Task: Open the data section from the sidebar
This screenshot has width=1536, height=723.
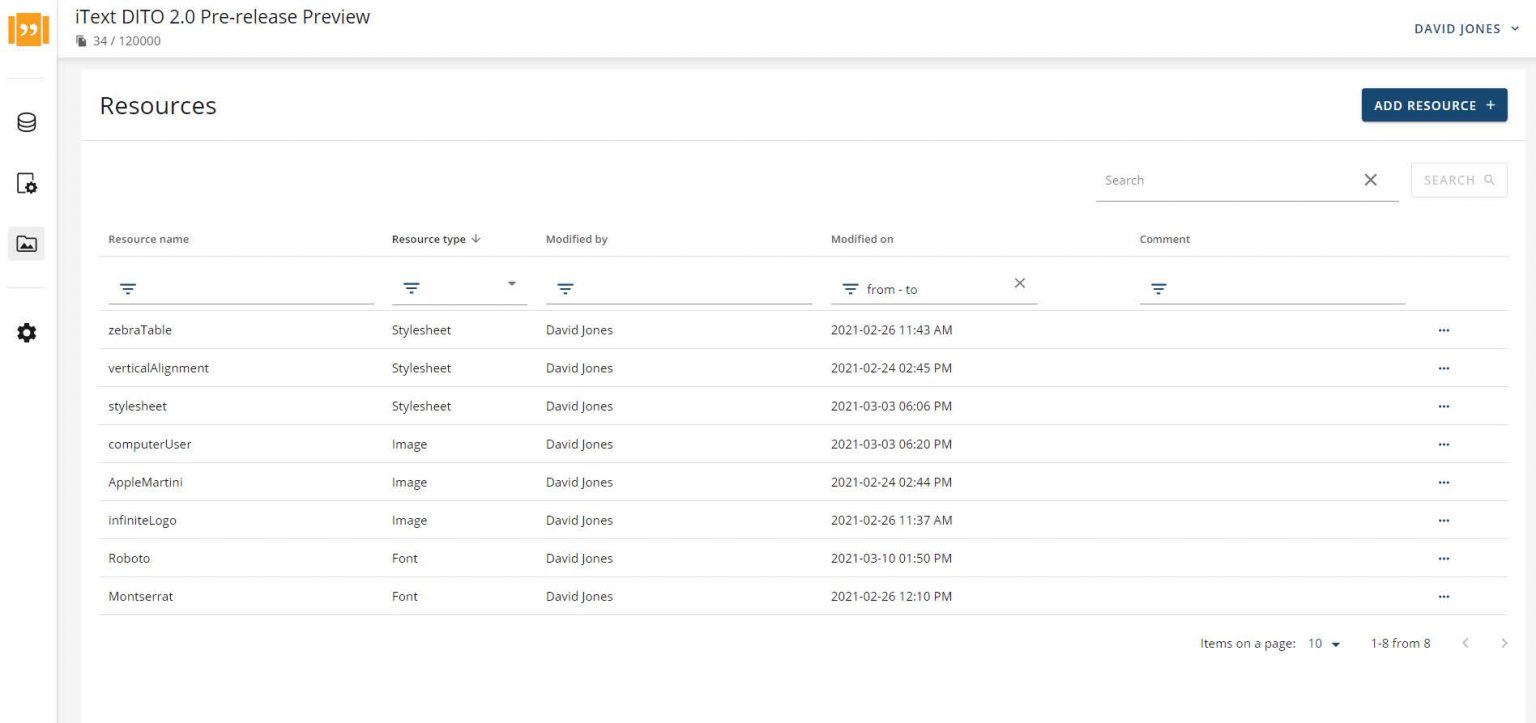Action: (27, 121)
